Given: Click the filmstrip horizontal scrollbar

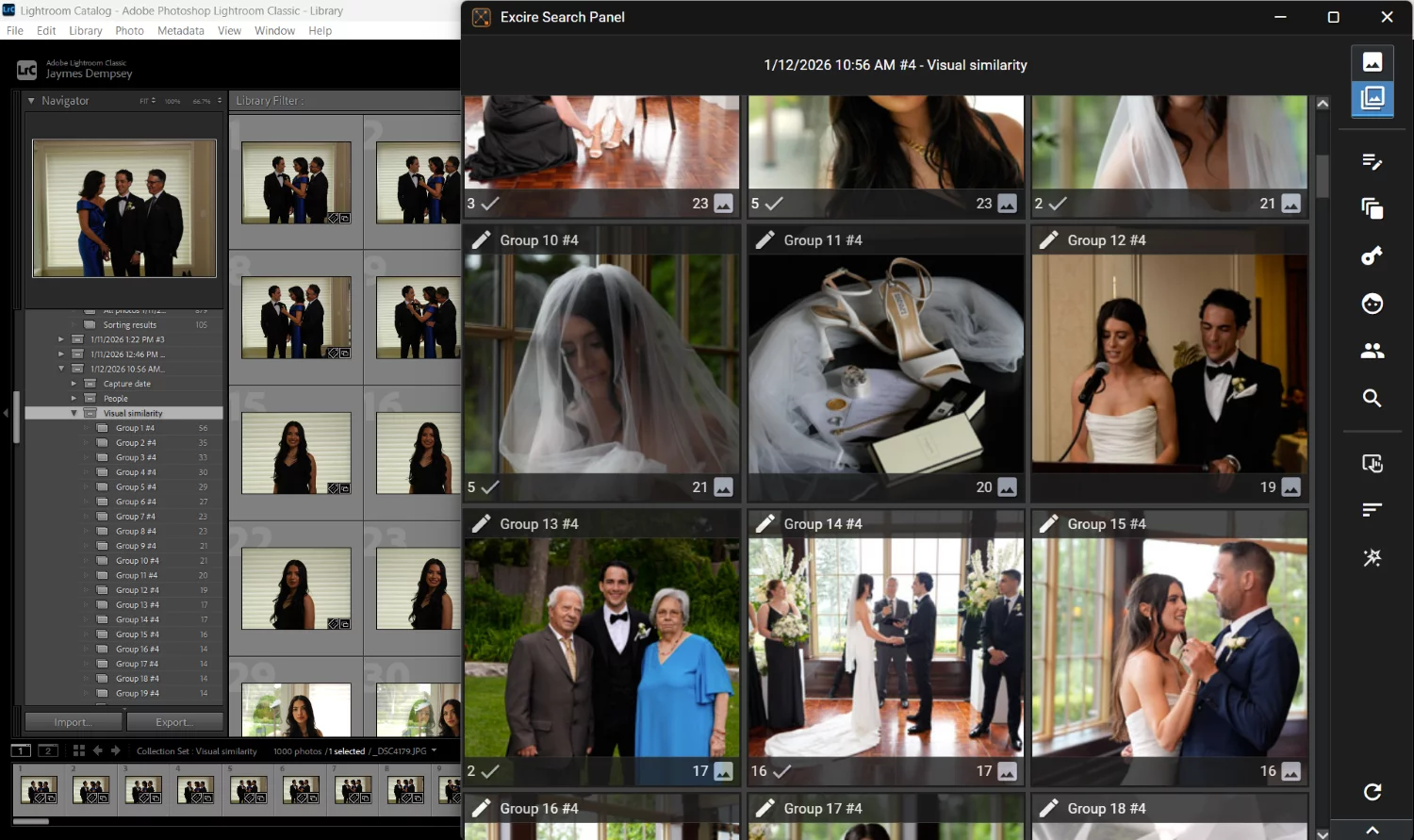Looking at the screenshot, I should point(30,821).
